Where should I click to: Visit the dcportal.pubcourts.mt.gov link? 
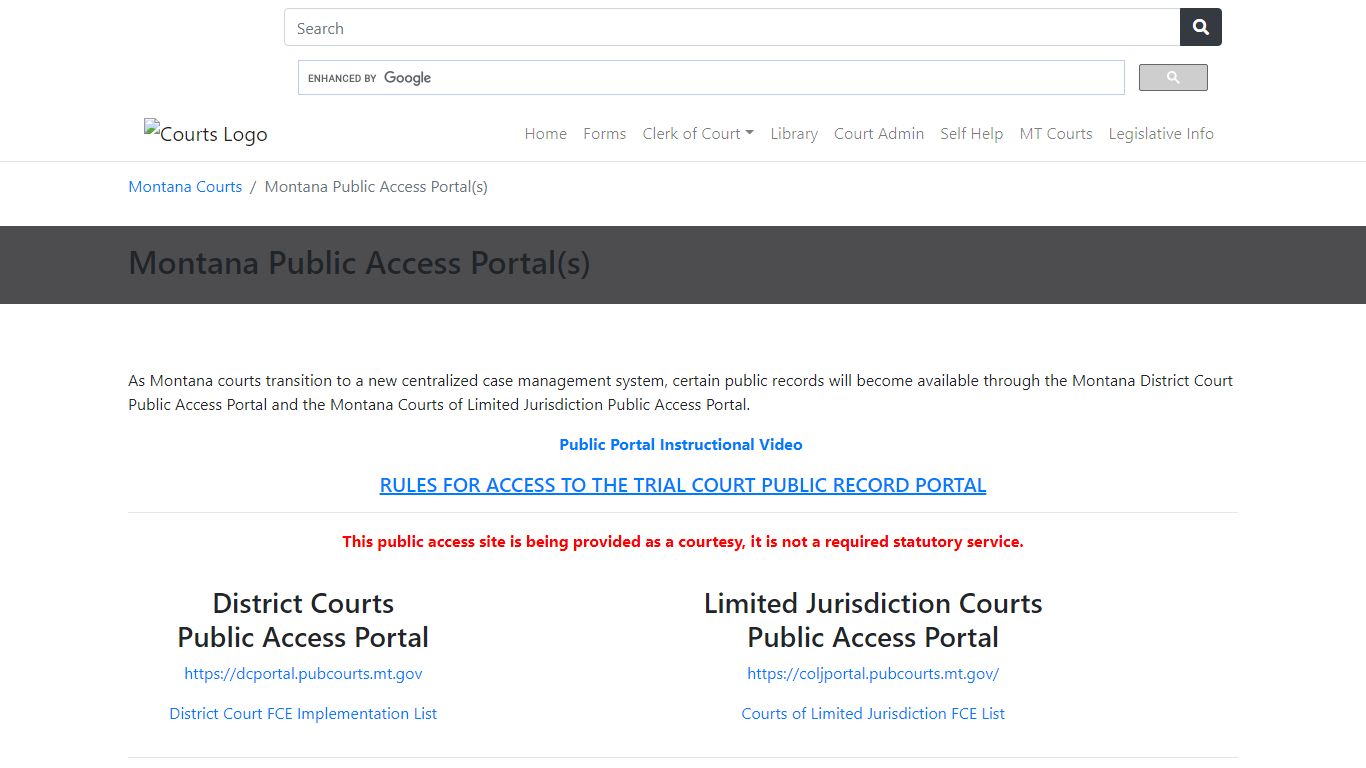point(303,674)
